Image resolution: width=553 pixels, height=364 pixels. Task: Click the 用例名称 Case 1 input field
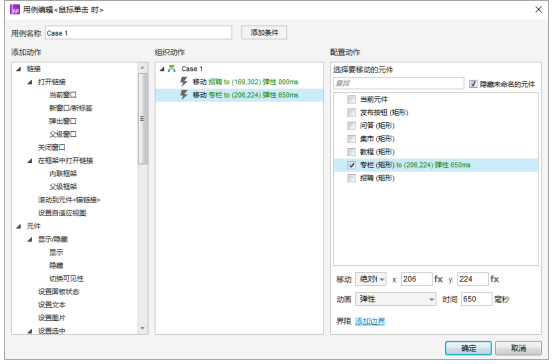[139, 33]
